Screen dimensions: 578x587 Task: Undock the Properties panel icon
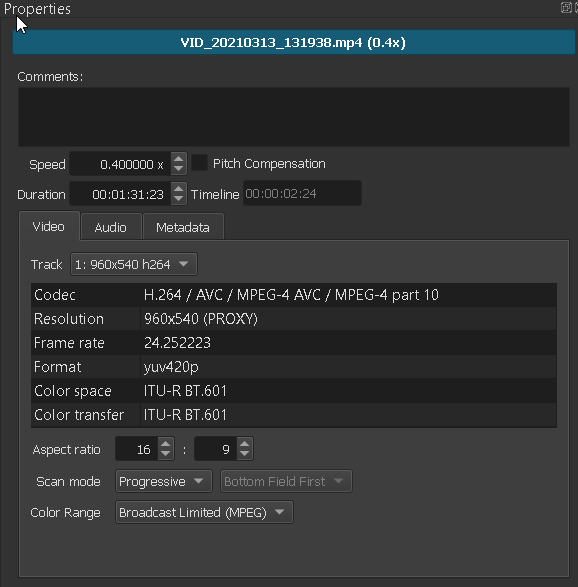pyautogui.click(x=566, y=7)
